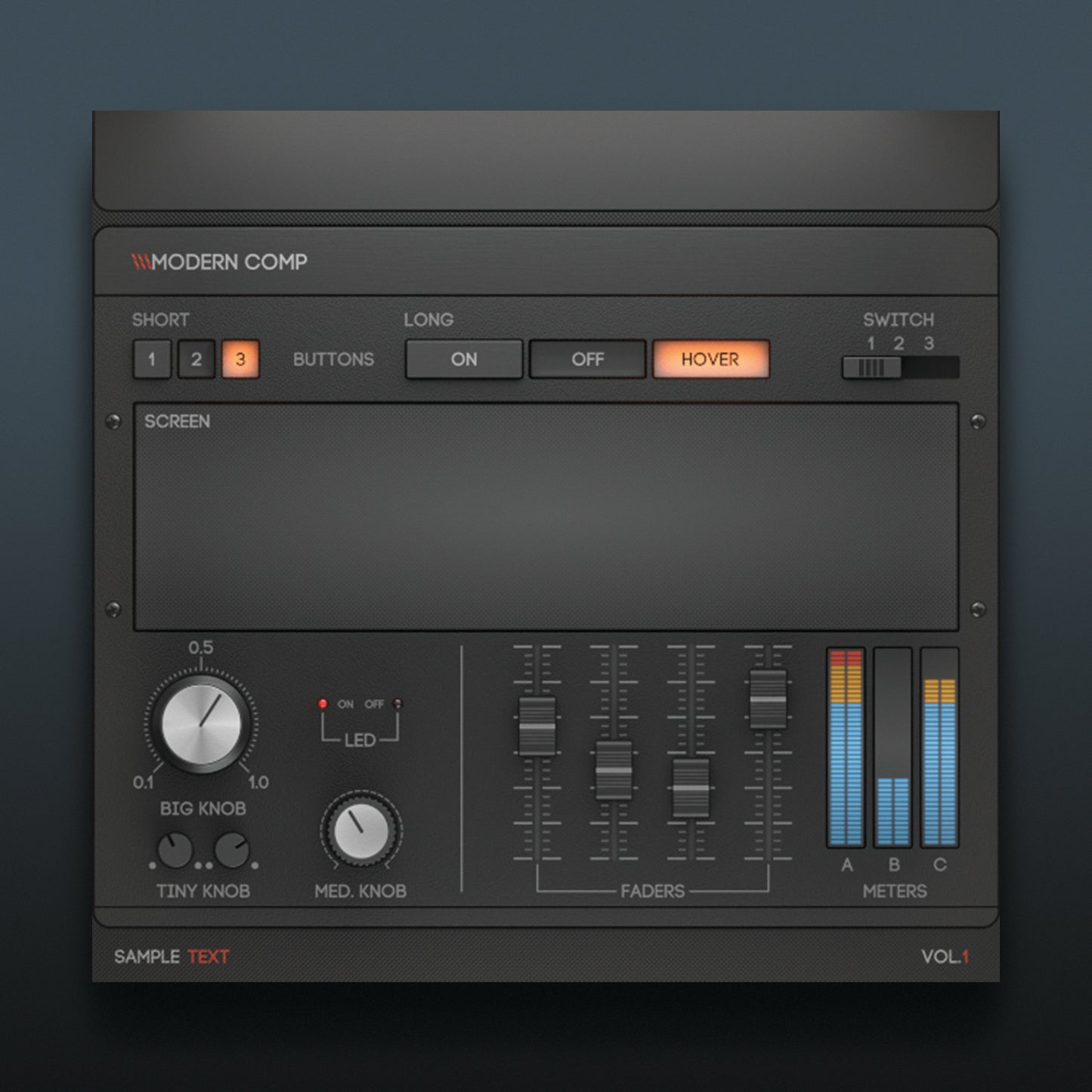This screenshot has height=1092, width=1092.
Task: Click the left tiny knob
Action: click(x=175, y=851)
